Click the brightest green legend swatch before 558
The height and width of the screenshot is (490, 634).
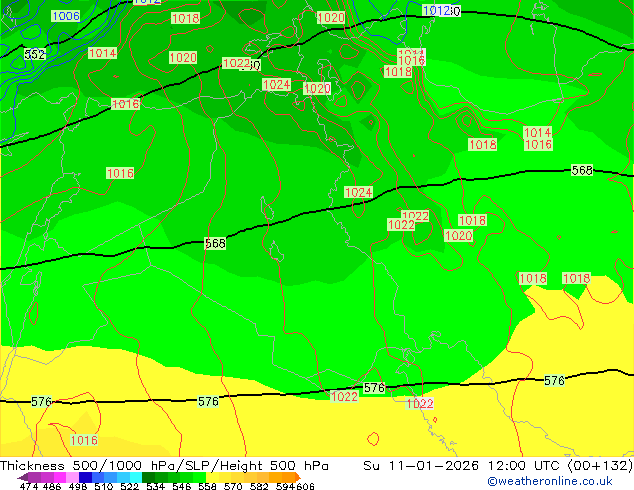coord(199,477)
